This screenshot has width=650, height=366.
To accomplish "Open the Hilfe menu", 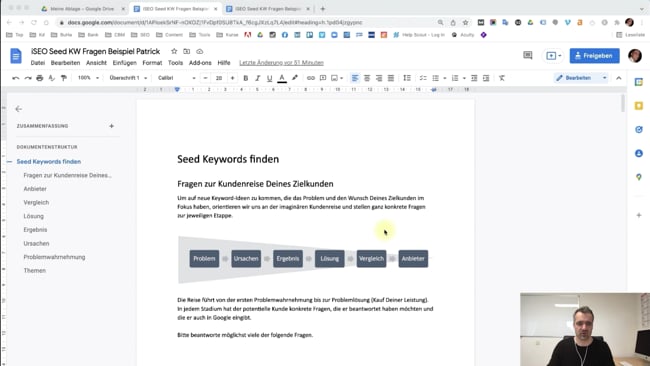I will 224,63.
